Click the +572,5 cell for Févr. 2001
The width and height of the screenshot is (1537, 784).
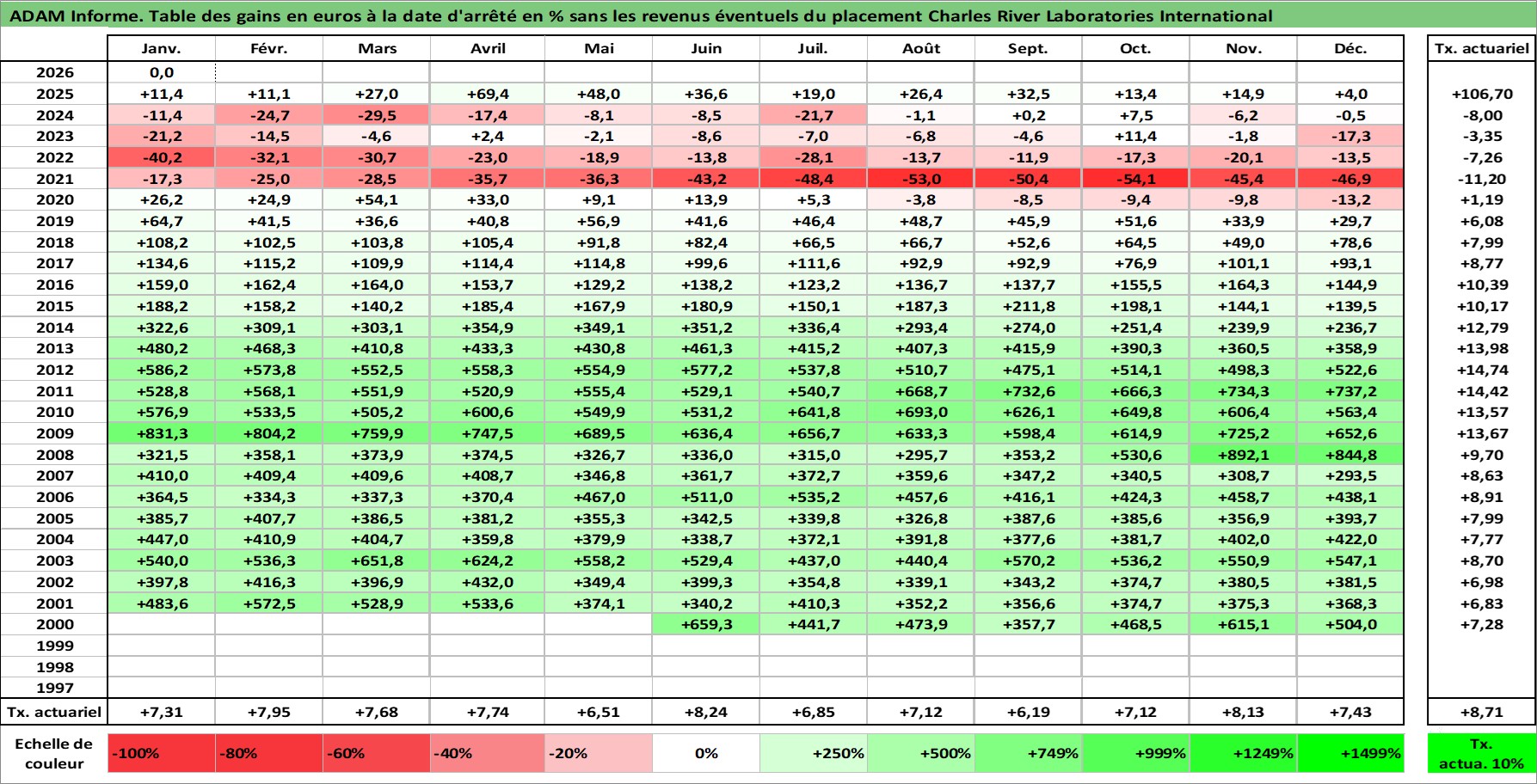pyautogui.click(x=269, y=603)
